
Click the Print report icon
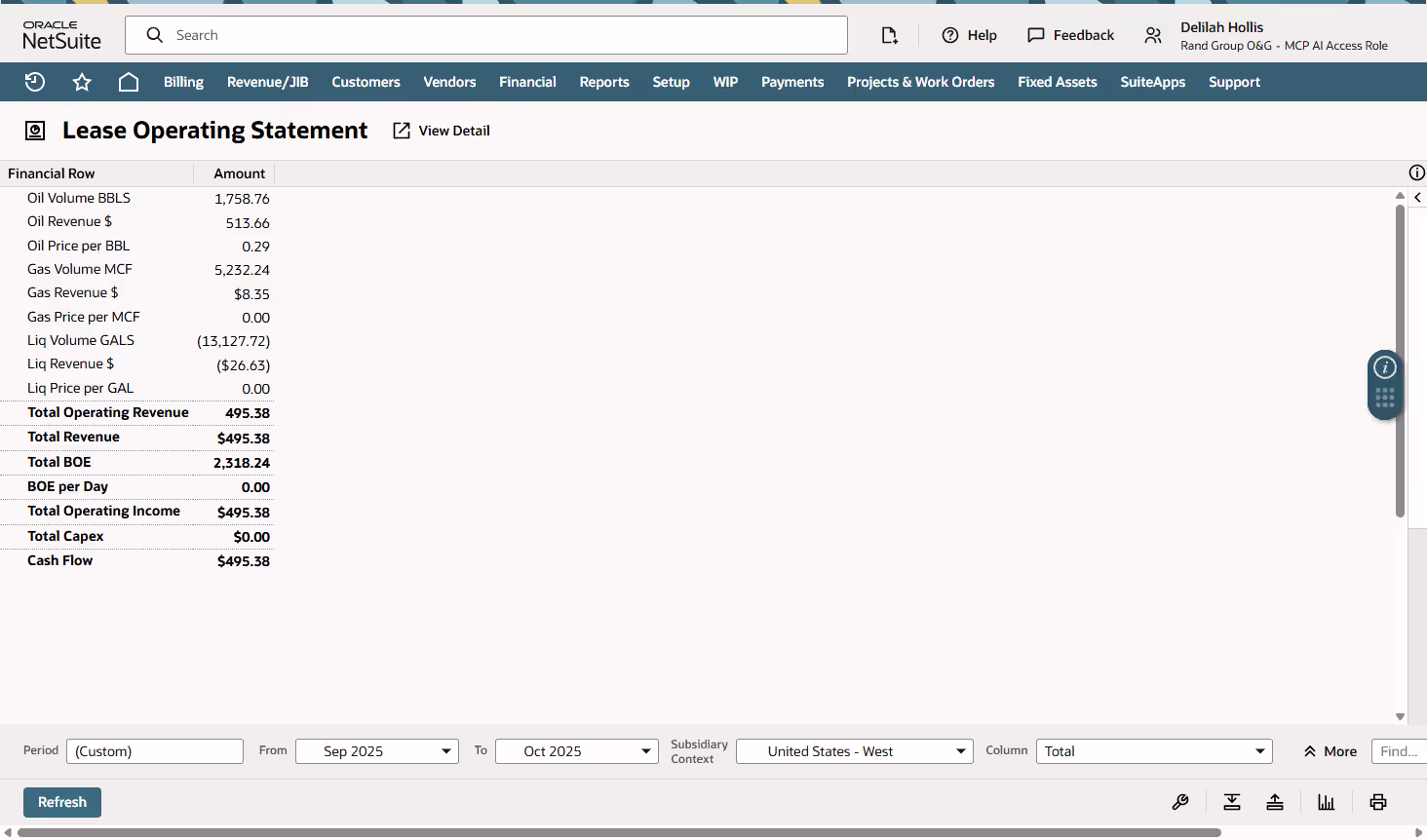click(1378, 802)
